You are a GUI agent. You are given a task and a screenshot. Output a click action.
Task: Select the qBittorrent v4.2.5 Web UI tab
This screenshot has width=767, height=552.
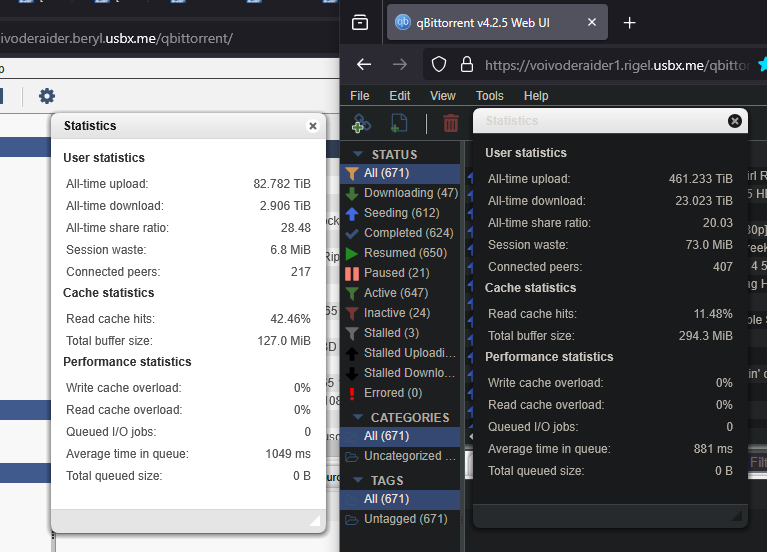click(497, 23)
